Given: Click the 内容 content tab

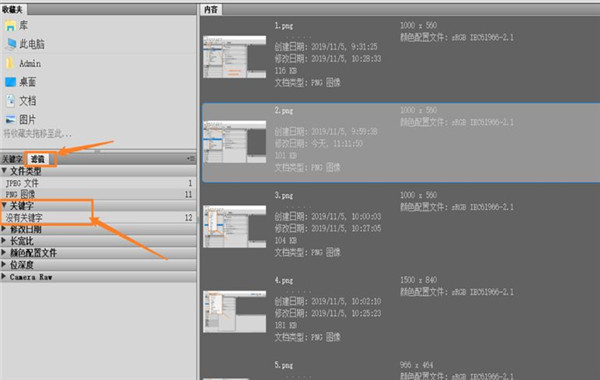Looking at the screenshot, I should click(211, 9).
